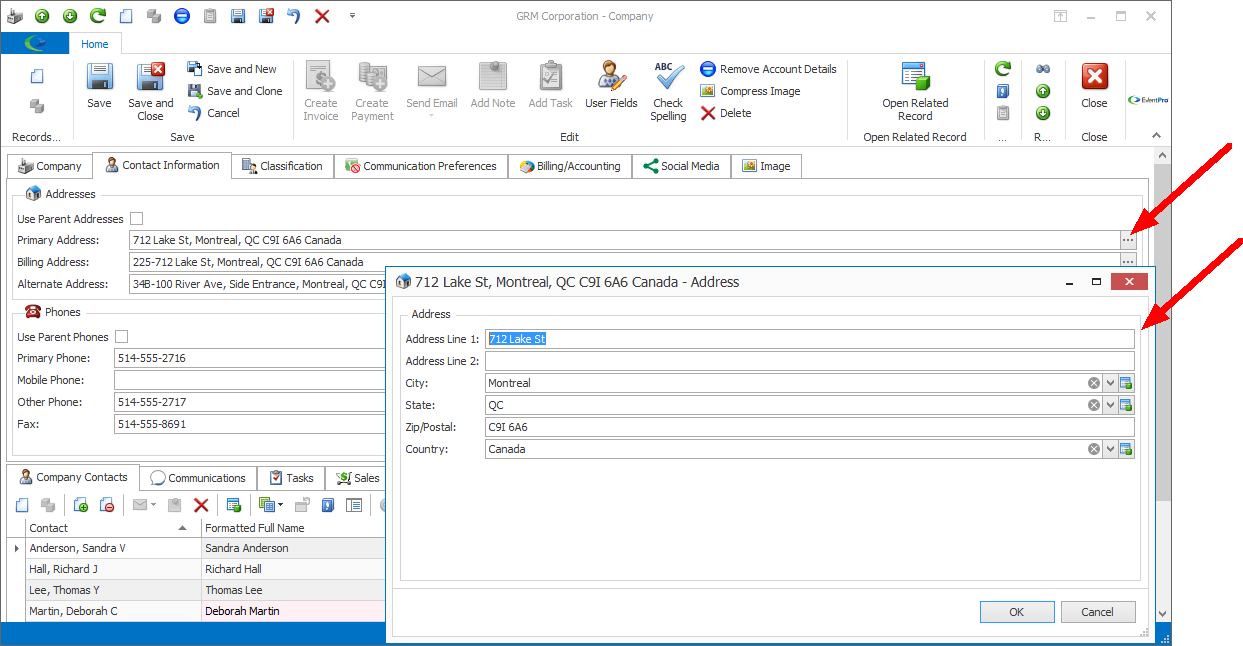Switch to the Communications tab

(198, 478)
